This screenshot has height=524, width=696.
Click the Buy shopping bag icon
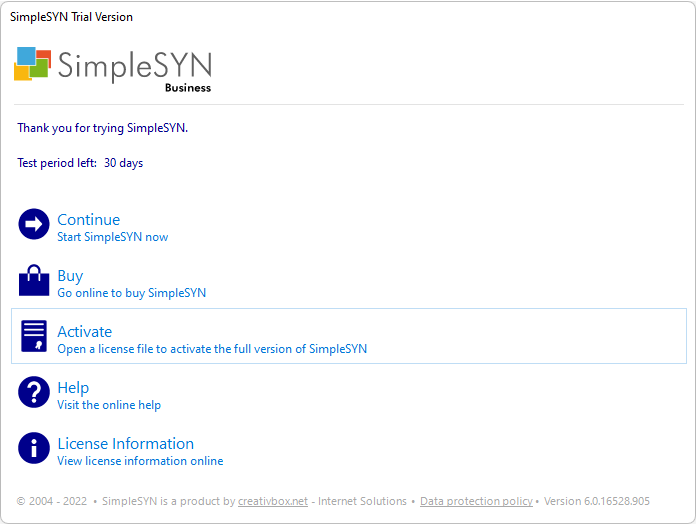pyautogui.click(x=34, y=280)
